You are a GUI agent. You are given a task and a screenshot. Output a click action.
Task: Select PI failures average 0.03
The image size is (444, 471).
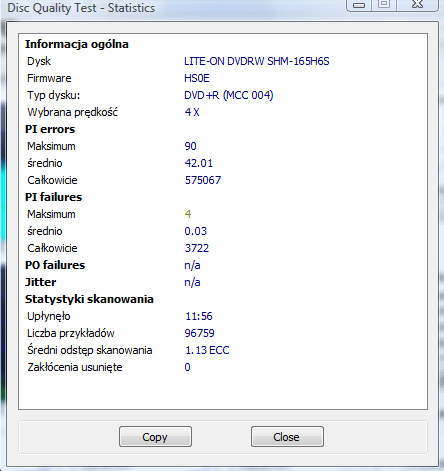[196, 231]
